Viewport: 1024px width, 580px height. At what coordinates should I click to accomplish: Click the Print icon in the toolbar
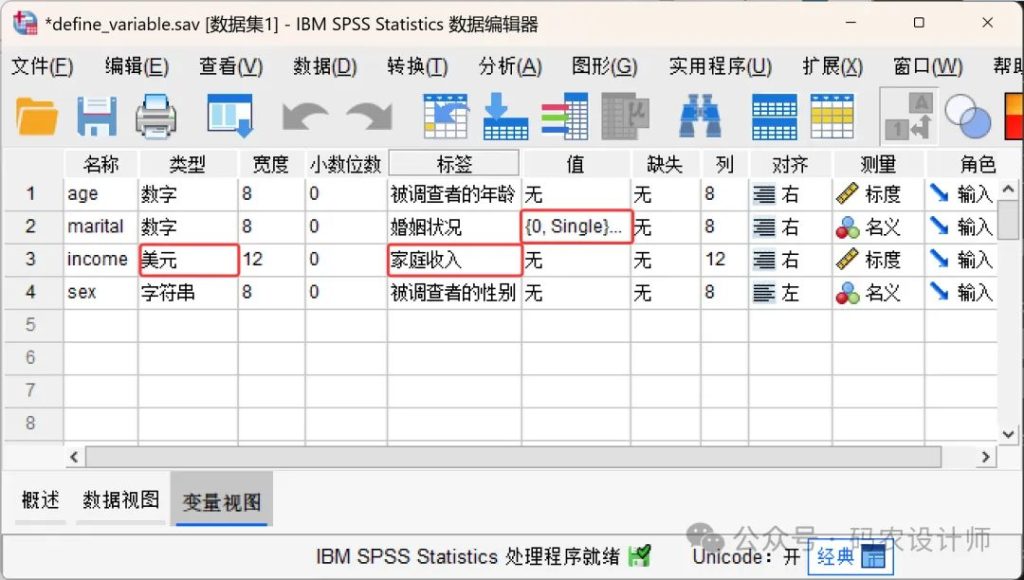tap(156, 116)
